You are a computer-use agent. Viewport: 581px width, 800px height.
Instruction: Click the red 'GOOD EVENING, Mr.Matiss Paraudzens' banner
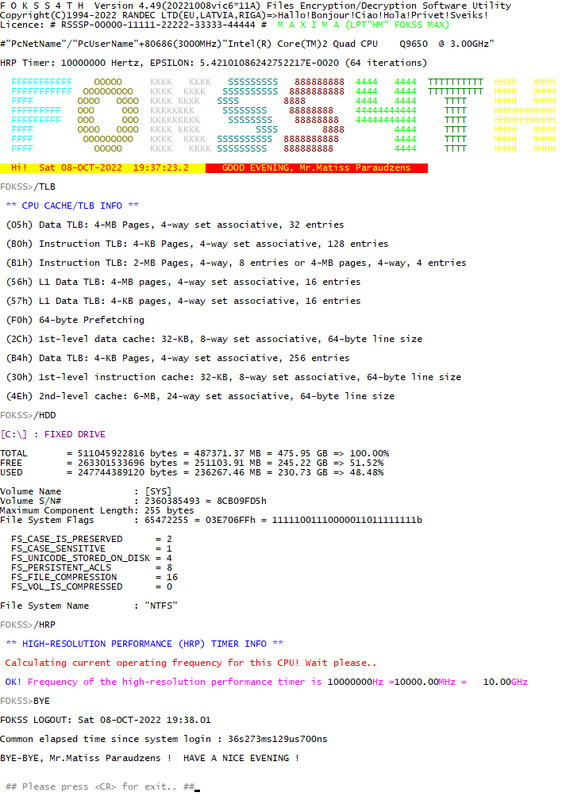317,168
